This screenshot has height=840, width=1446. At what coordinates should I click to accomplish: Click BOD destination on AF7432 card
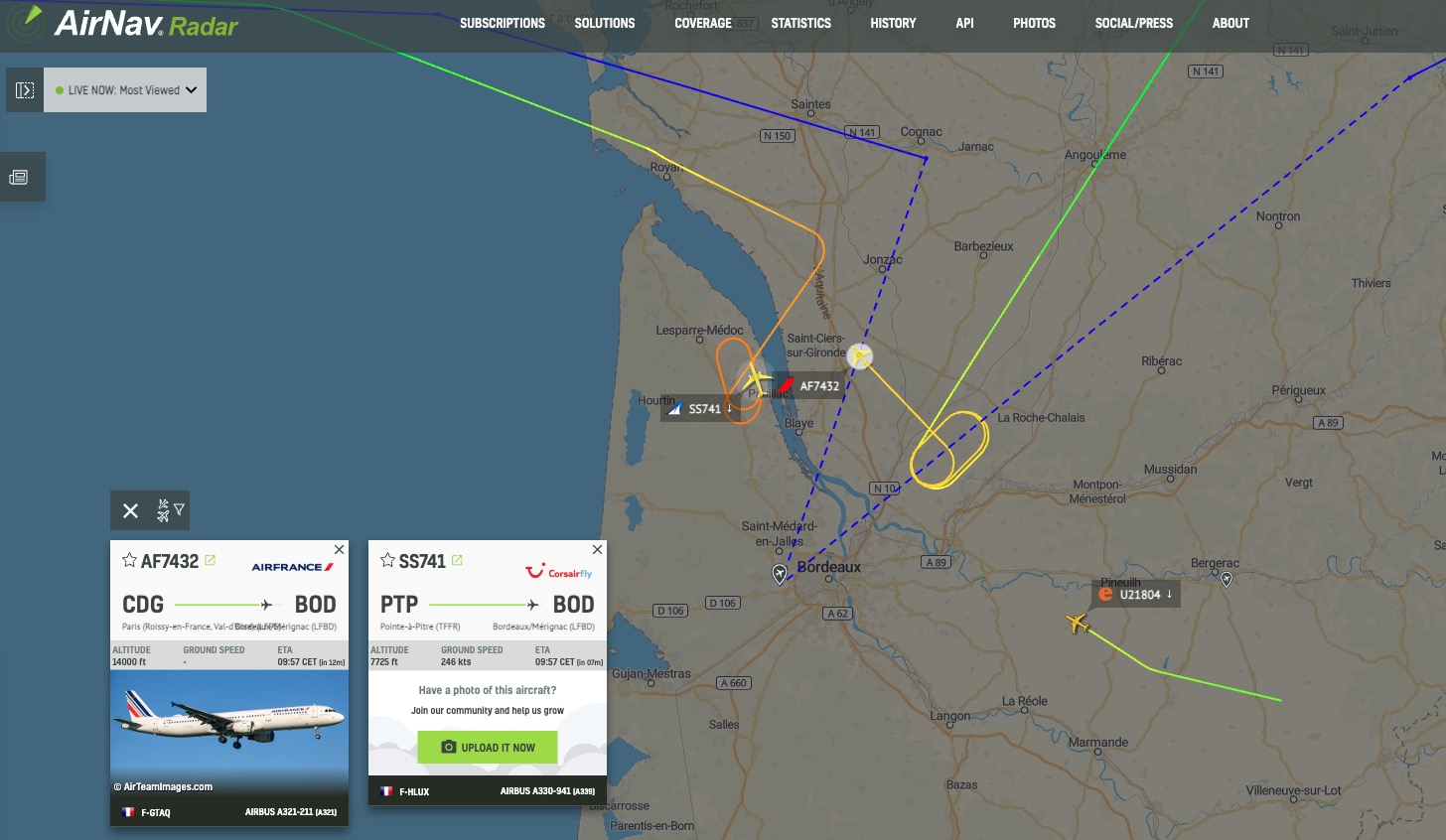316,605
